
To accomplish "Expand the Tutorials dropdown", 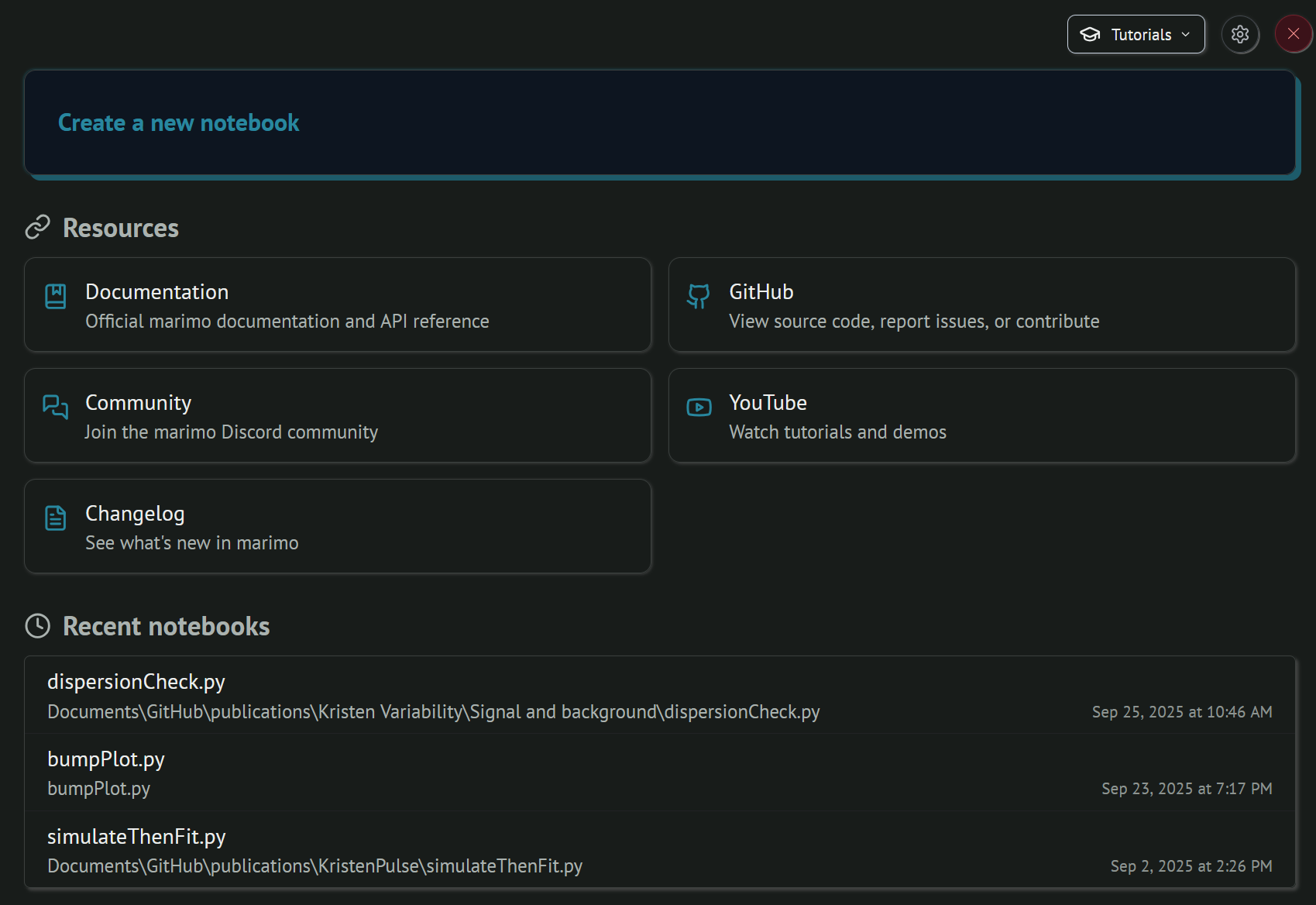I will point(1136,35).
